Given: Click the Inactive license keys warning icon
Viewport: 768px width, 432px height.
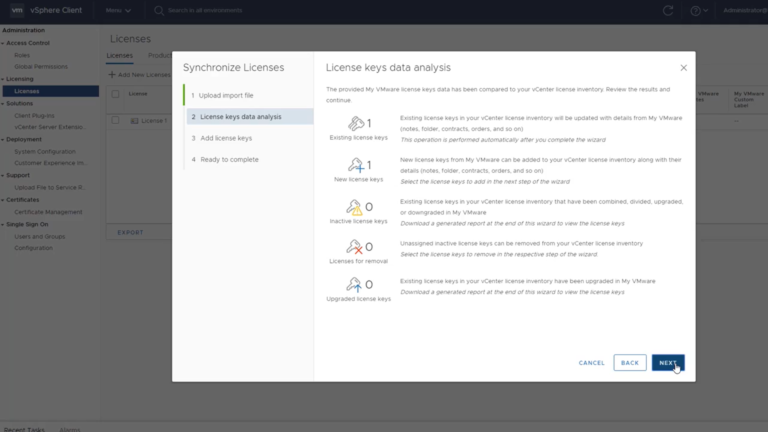Looking at the screenshot, I should pyautogui.click(x=355, y=207).
